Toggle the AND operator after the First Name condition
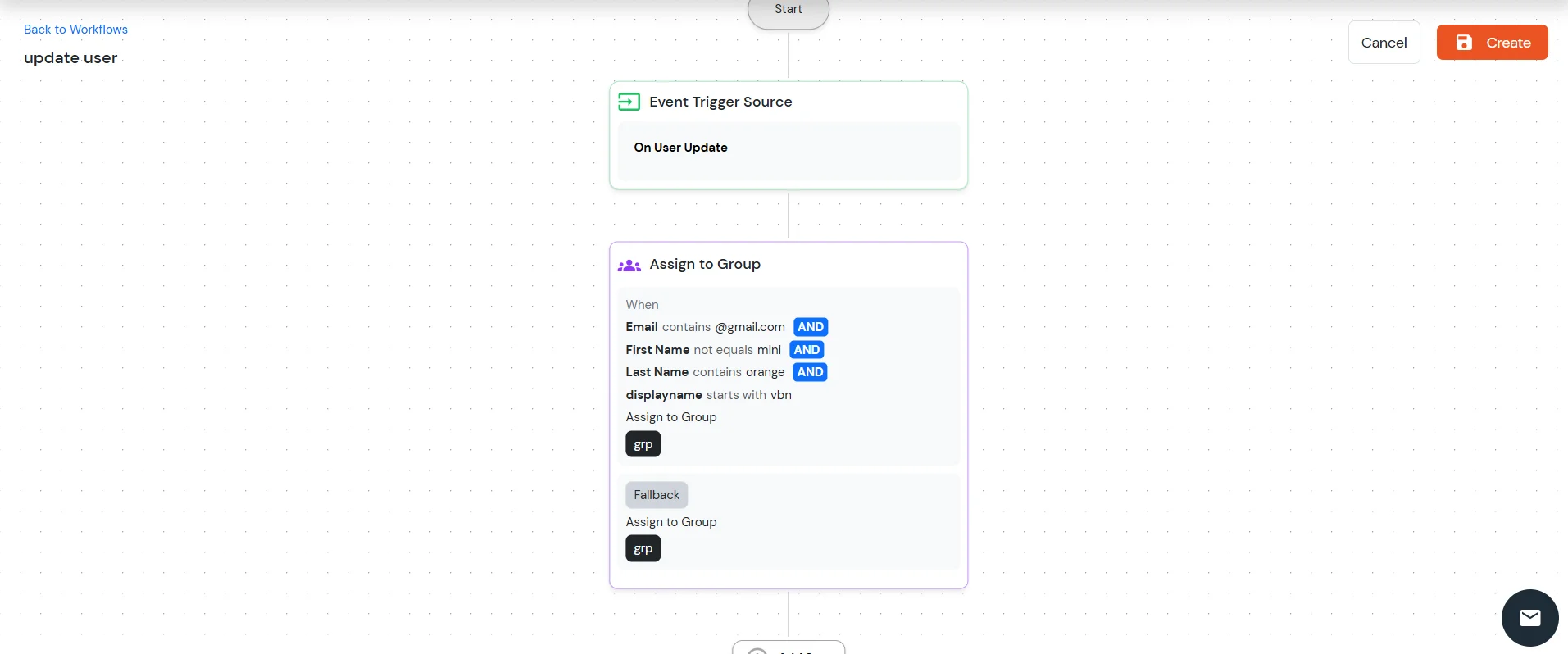This screenshot has height=654, width=1568. [x=807, y=349]
